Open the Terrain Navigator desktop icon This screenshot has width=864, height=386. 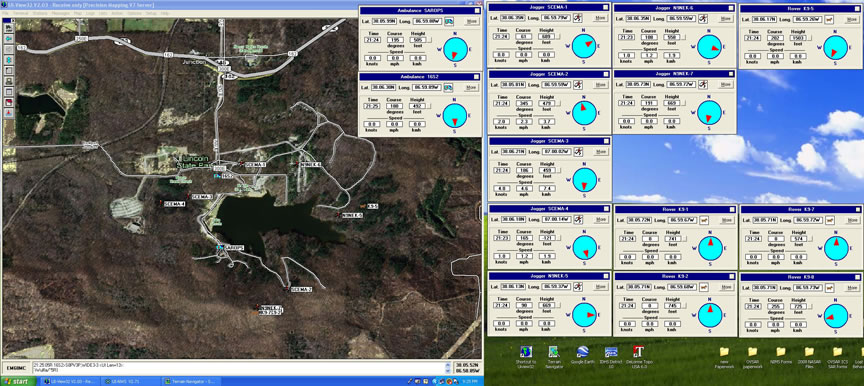tap(554, 358)
